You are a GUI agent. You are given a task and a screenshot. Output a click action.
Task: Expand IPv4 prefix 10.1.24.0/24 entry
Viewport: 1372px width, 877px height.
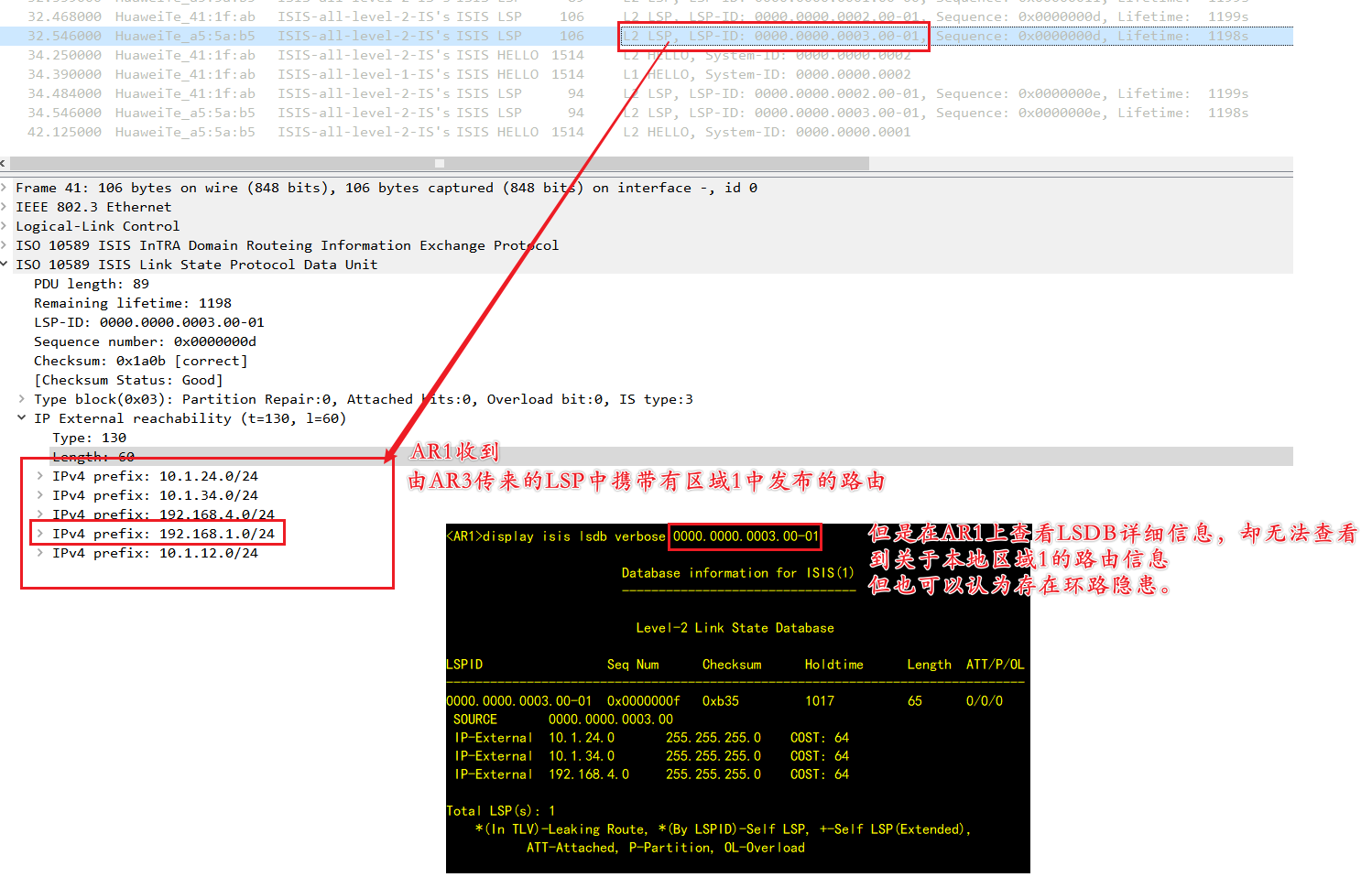[40, 476]
